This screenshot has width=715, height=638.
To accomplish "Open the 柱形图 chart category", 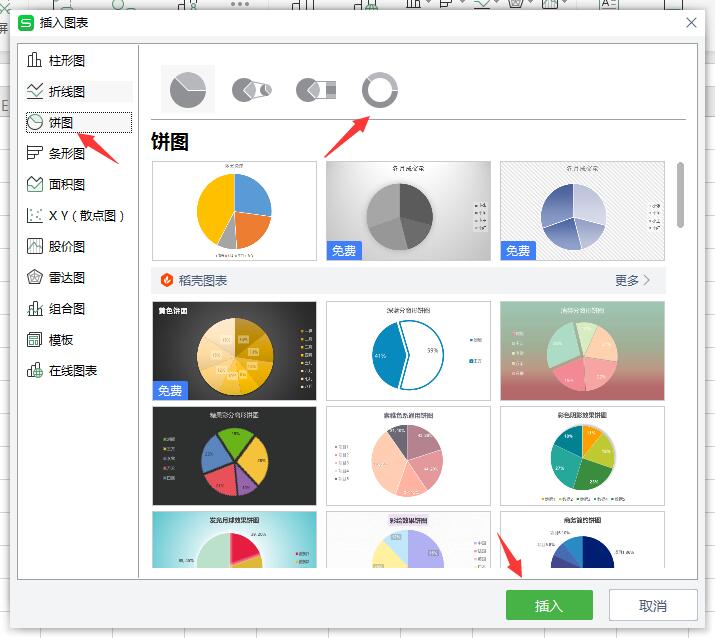I will pos(78,60).
